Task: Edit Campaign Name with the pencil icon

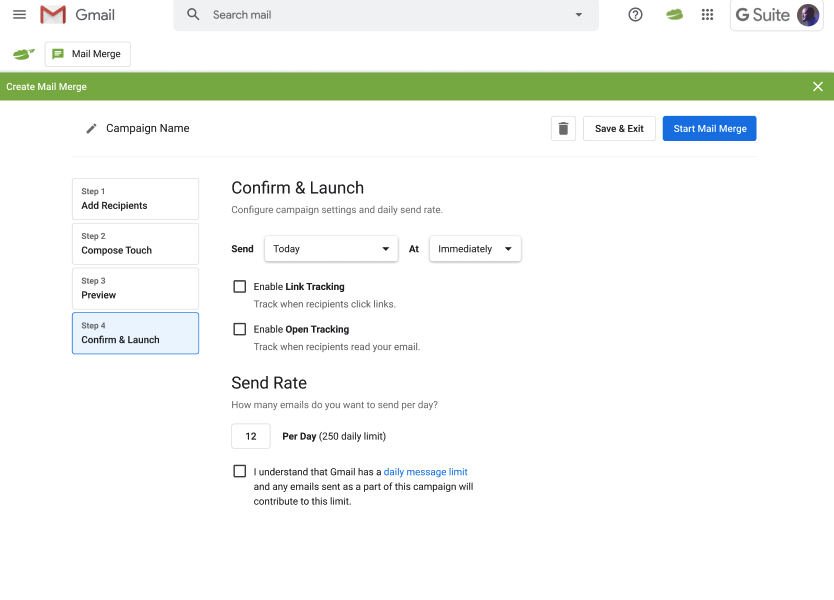Action: tap(92, 128)
